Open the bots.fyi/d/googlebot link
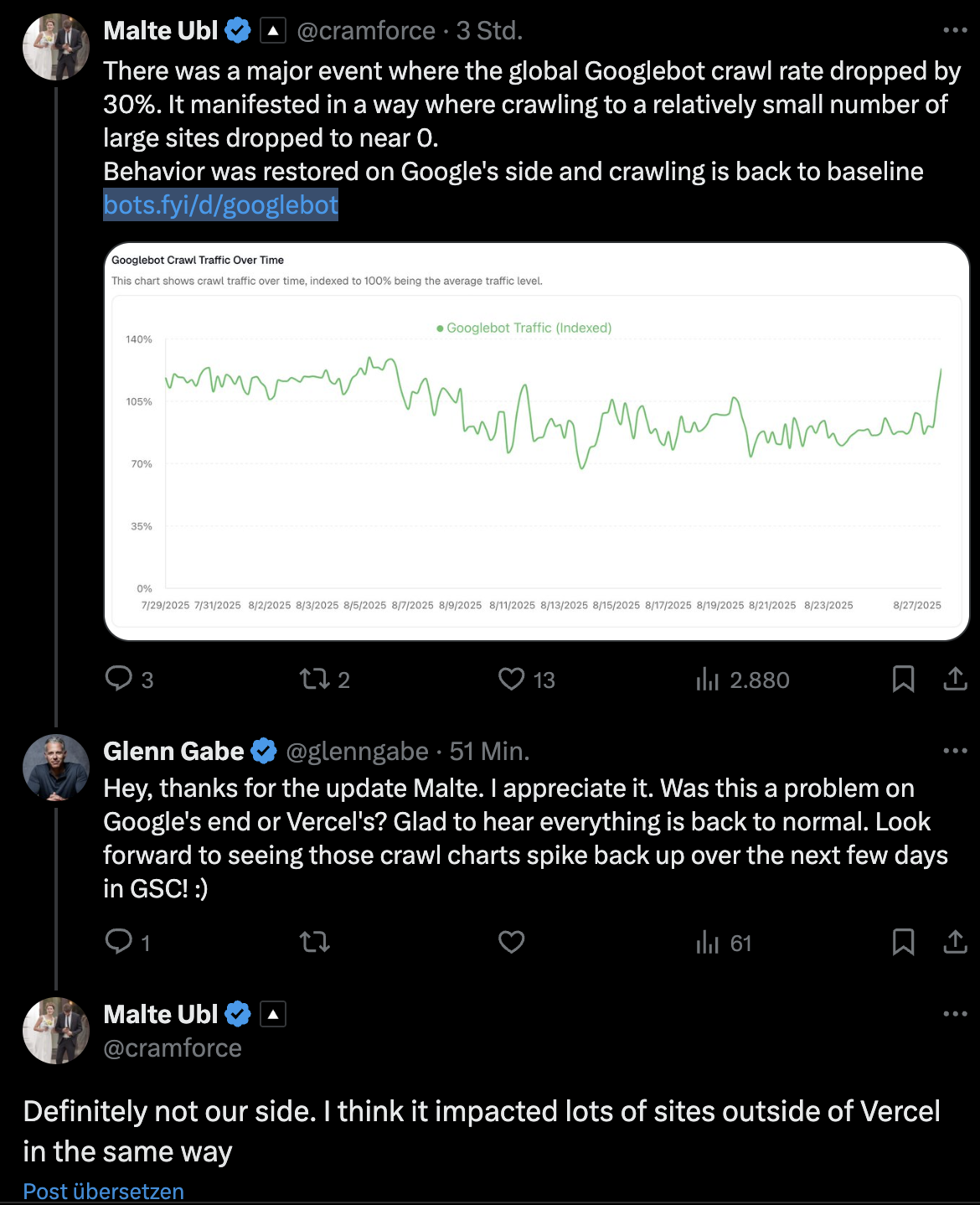The height and width of the screenshot is (1205, 980). (x=219, y=204)
